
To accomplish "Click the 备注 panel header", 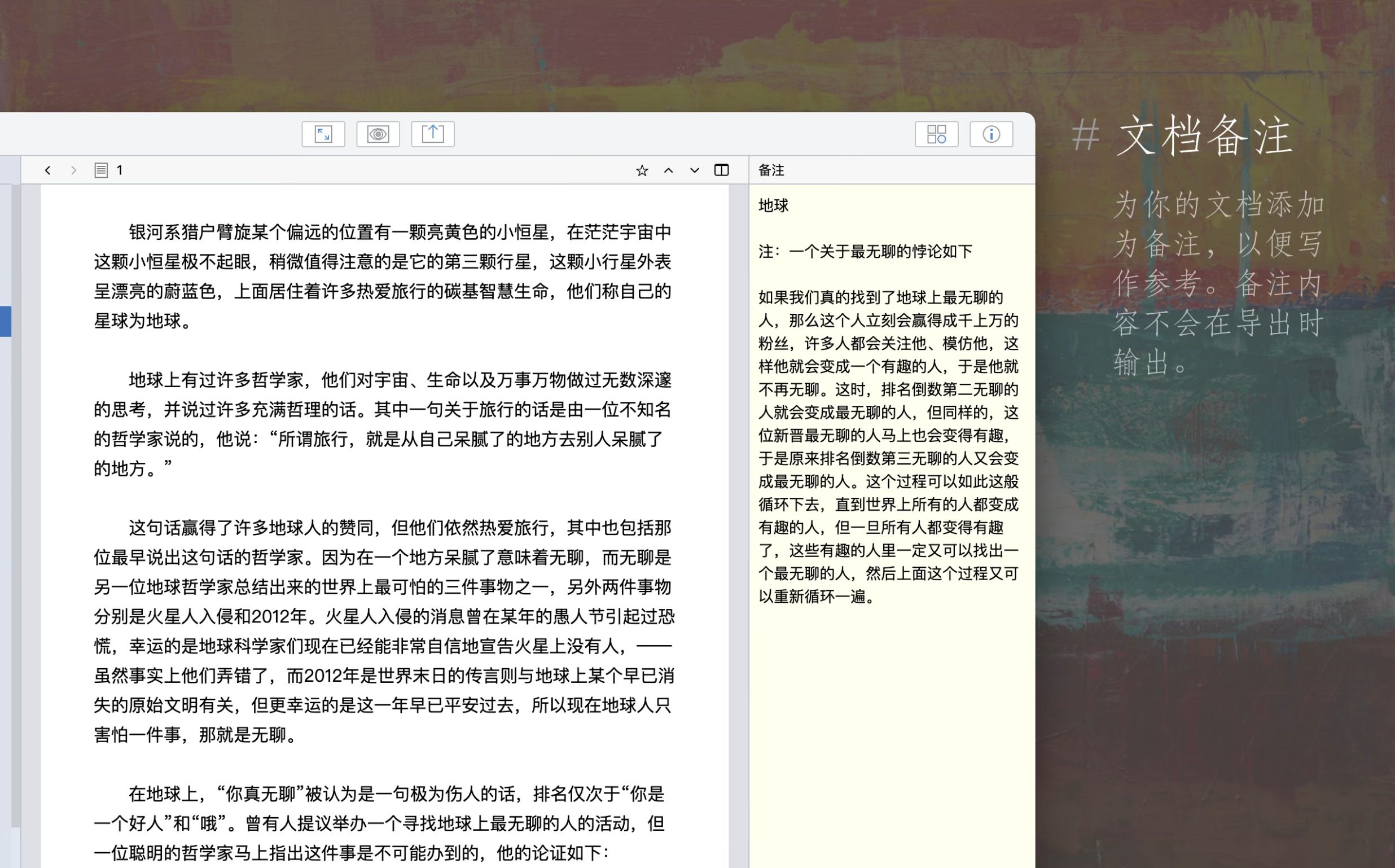I will click(771, 170).
